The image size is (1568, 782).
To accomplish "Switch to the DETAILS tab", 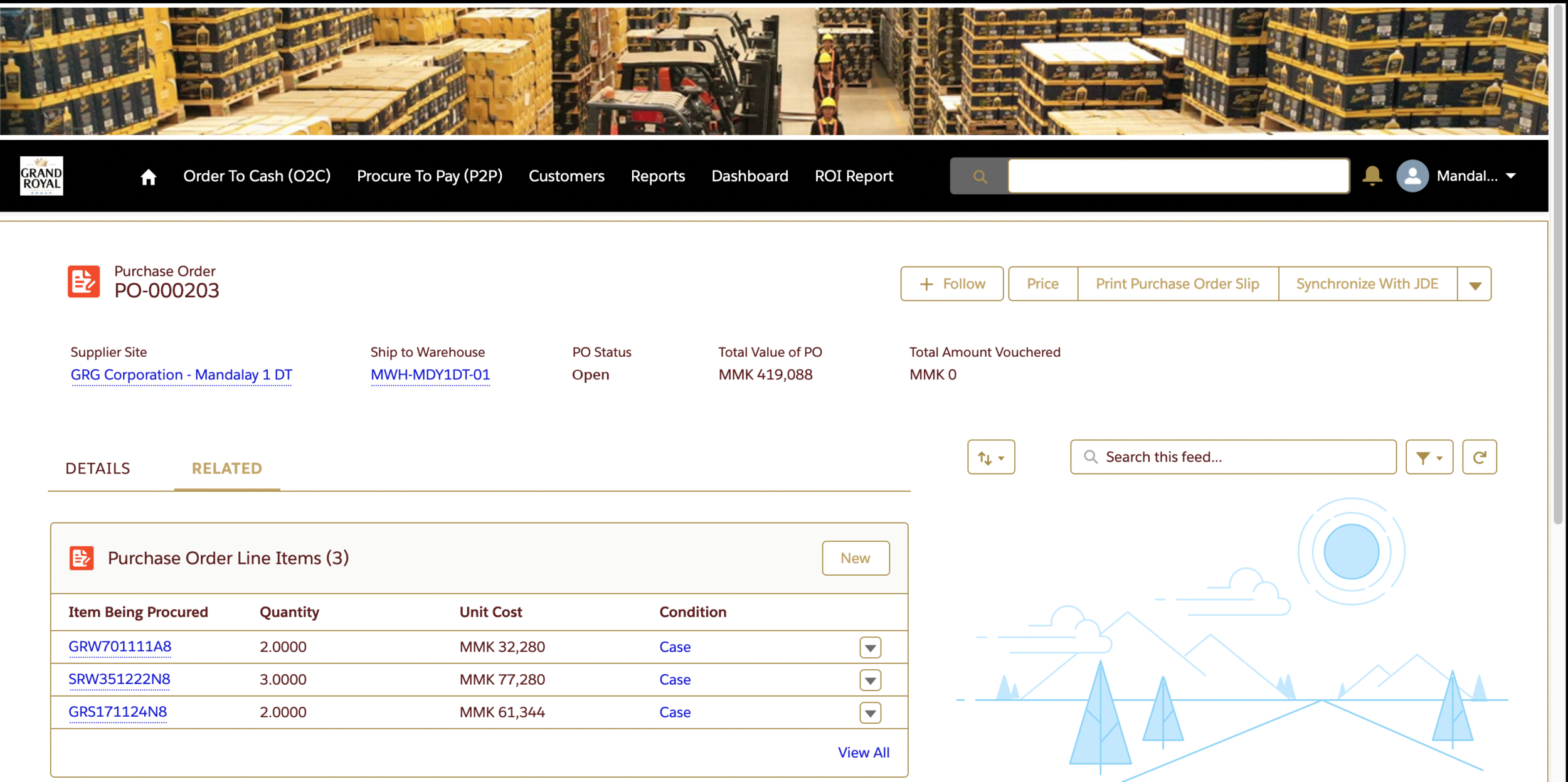I will pos(98,468).
